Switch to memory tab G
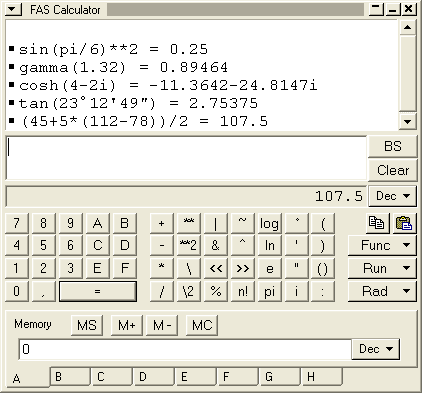The height and width of the screenshot is (393, 422). pyautogui.click(x=280, y=377)
